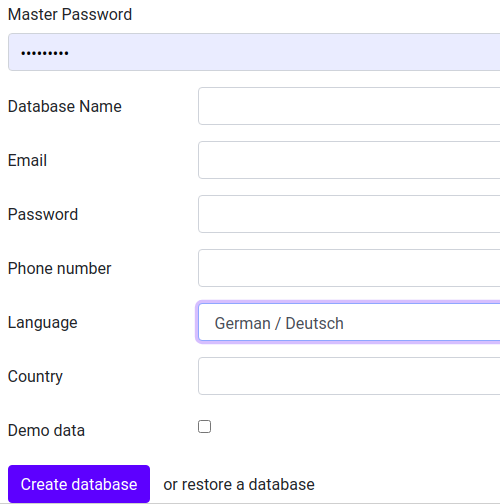
Task: Focus the Database Name input box
Action: (349, 106)
